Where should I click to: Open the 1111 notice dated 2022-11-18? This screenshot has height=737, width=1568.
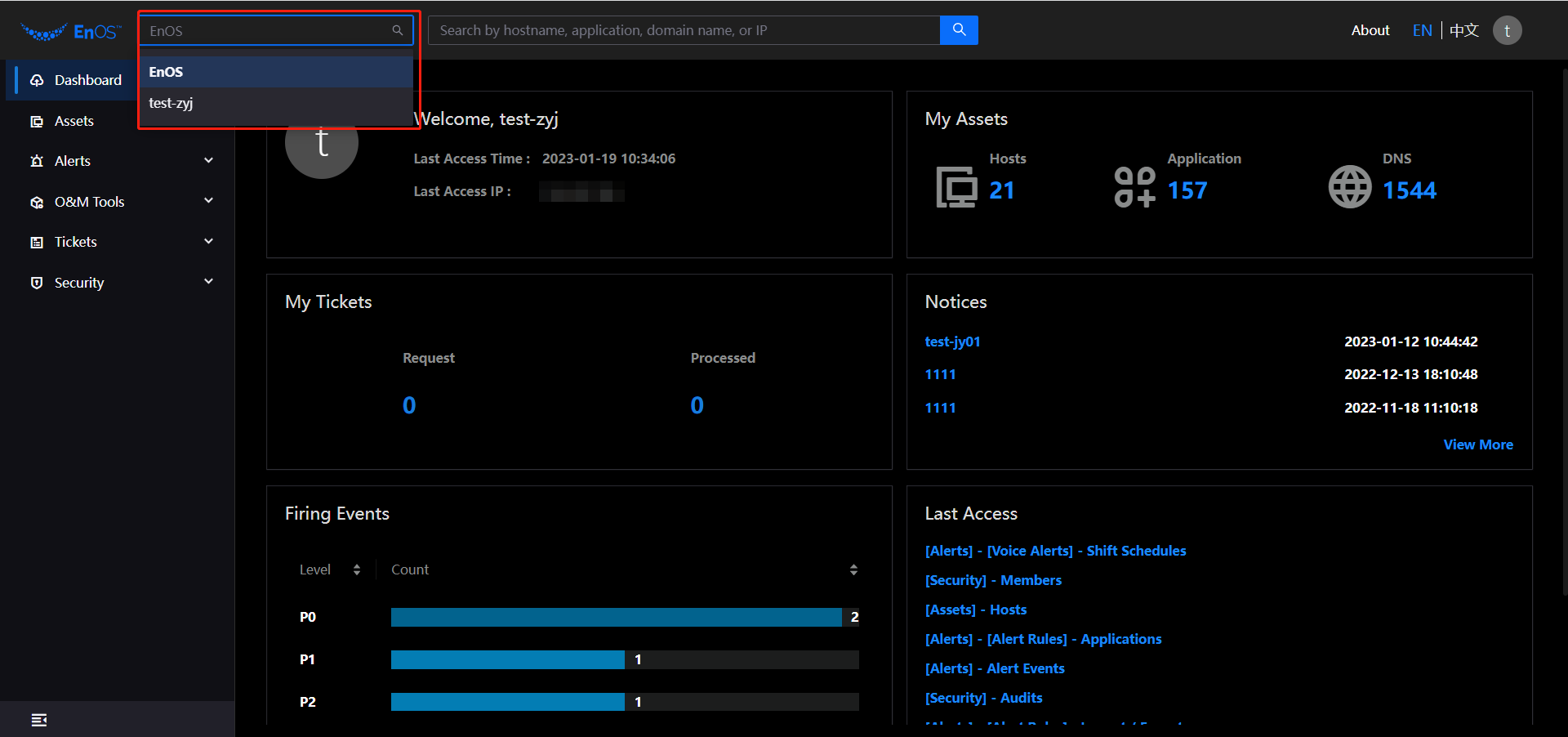pyautogui.click(x=940, y=408)
